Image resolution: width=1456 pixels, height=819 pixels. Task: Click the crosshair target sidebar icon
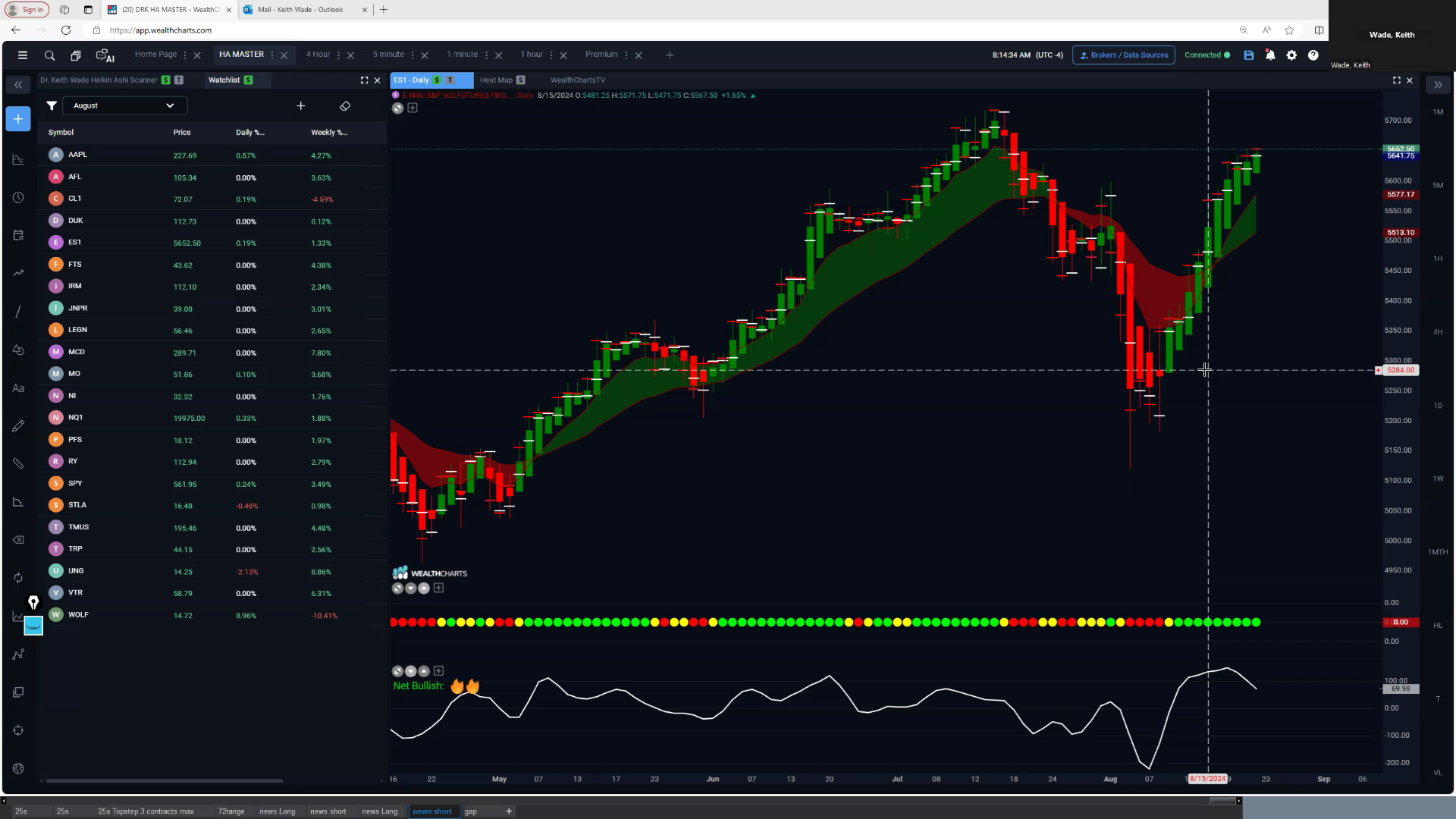tap(18, 730)
